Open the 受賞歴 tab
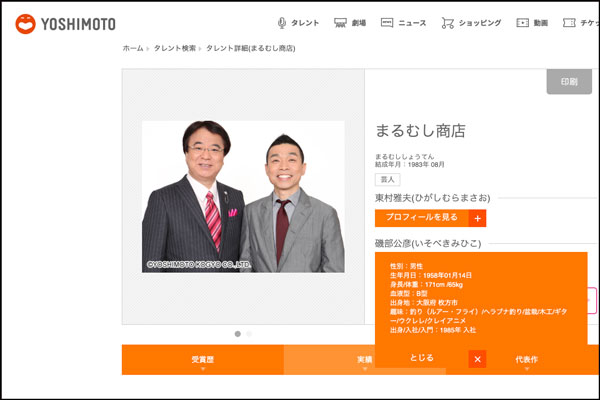 tap(203, 360)
